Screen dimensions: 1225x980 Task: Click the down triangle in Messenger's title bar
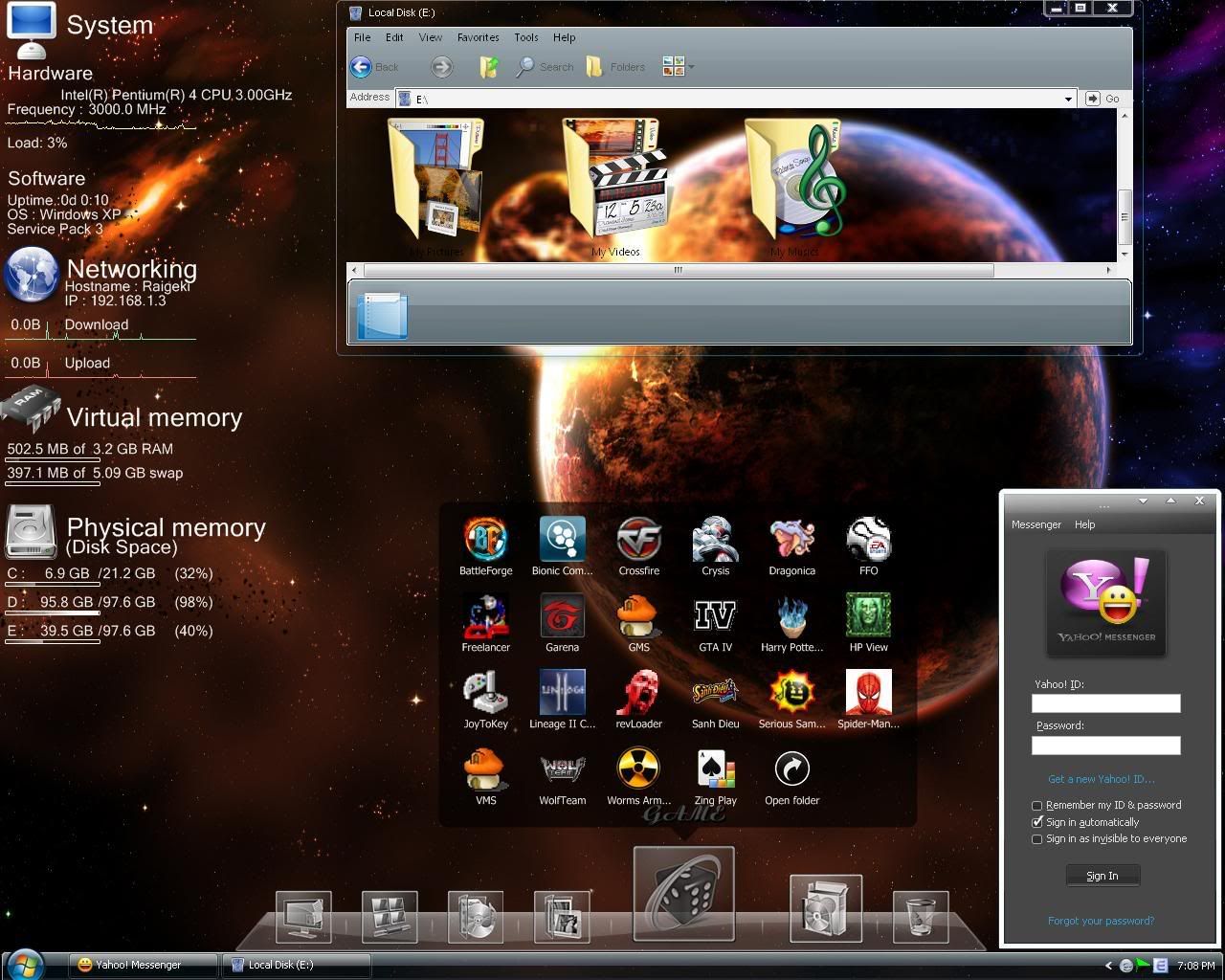(x=1143, y=501)
